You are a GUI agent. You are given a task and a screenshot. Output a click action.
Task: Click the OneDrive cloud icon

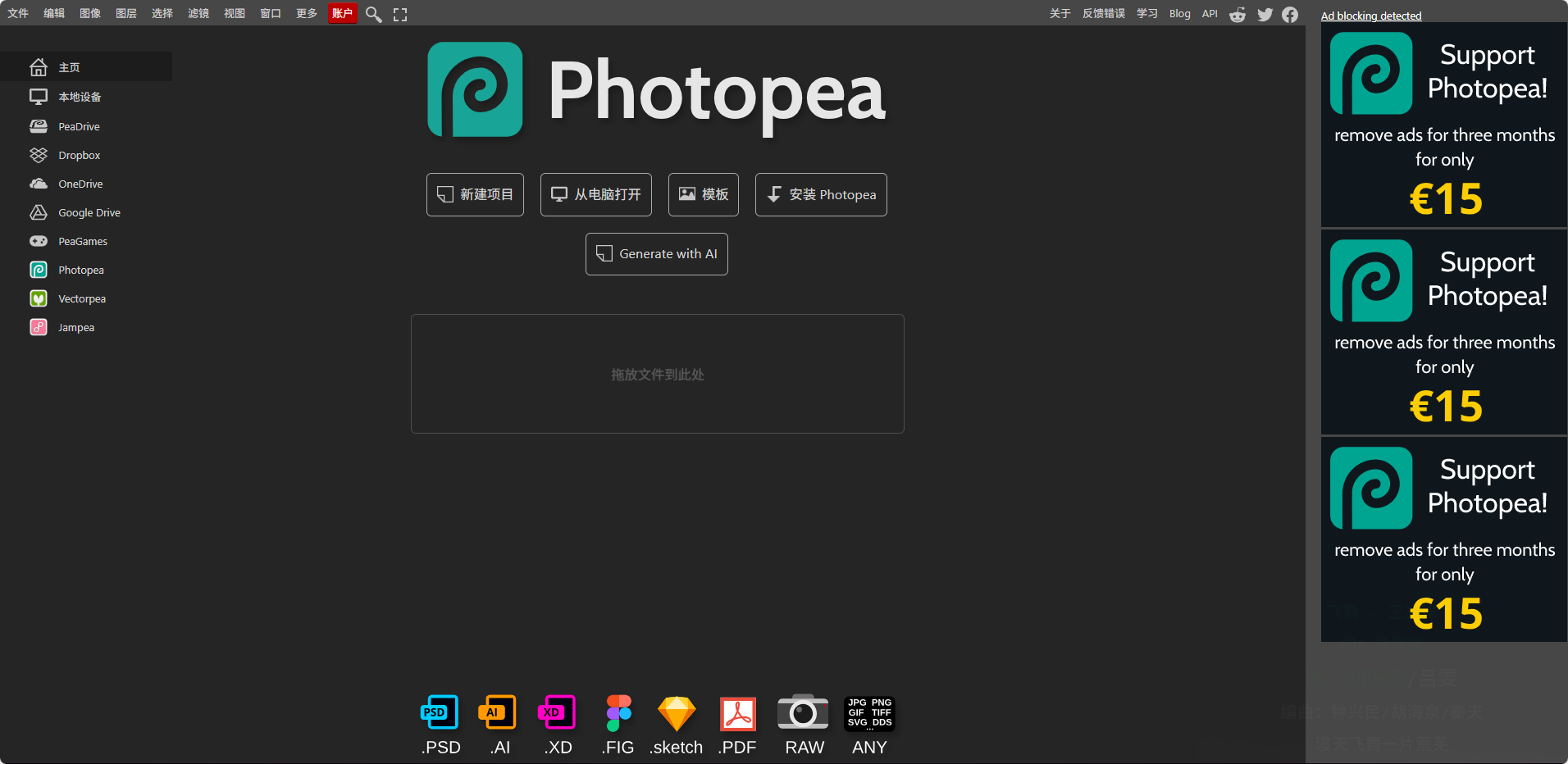pos(39,184)
